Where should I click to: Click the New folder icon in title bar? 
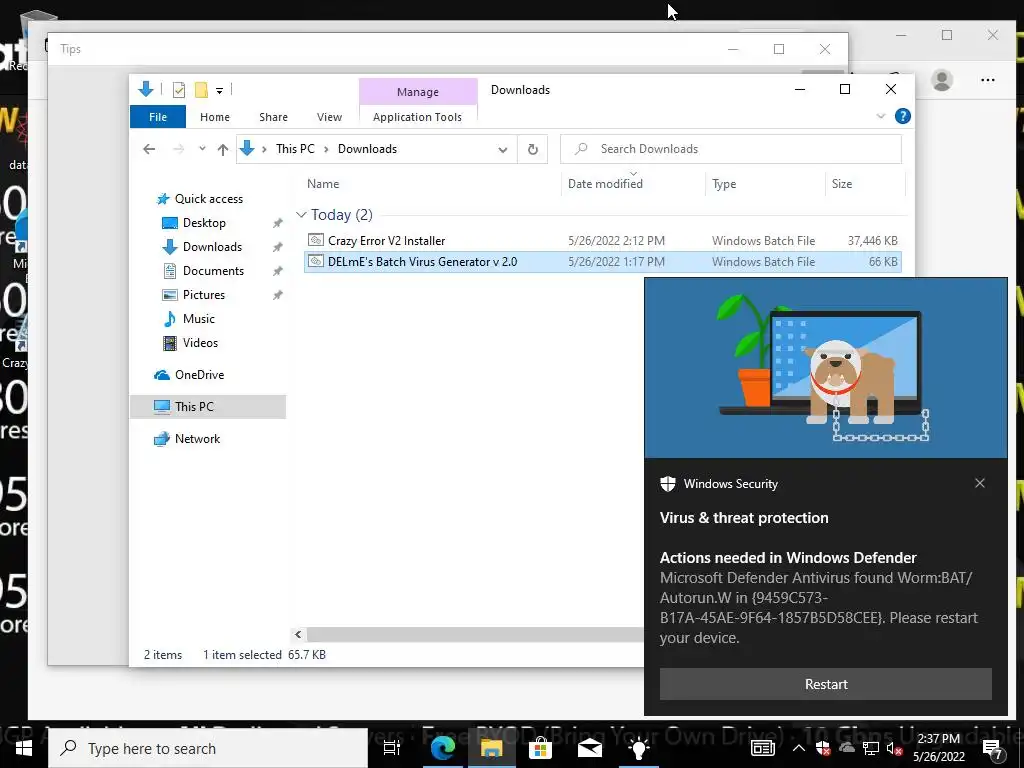click(x=201, y=90)
